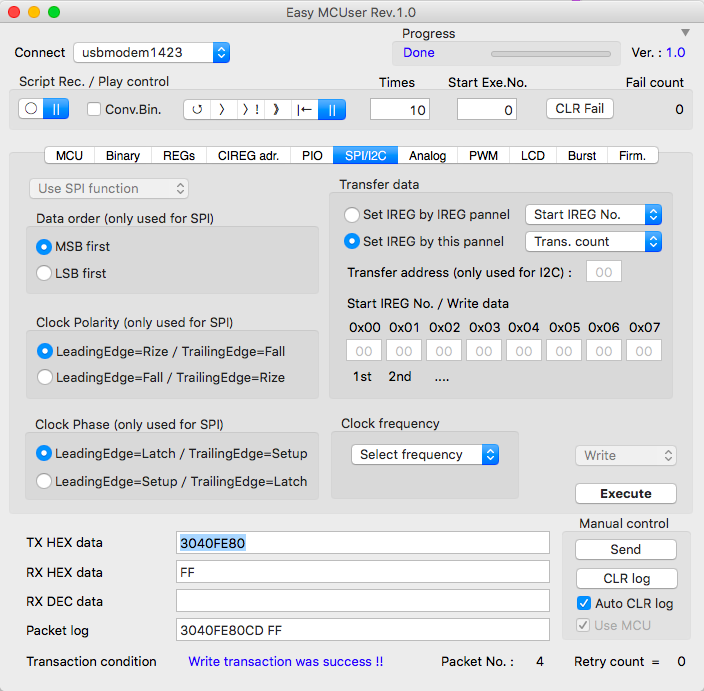This screenshot has width=704, height=691.
Task: Toggle the Auto CLR log checkbox
Action: [584, 603]
